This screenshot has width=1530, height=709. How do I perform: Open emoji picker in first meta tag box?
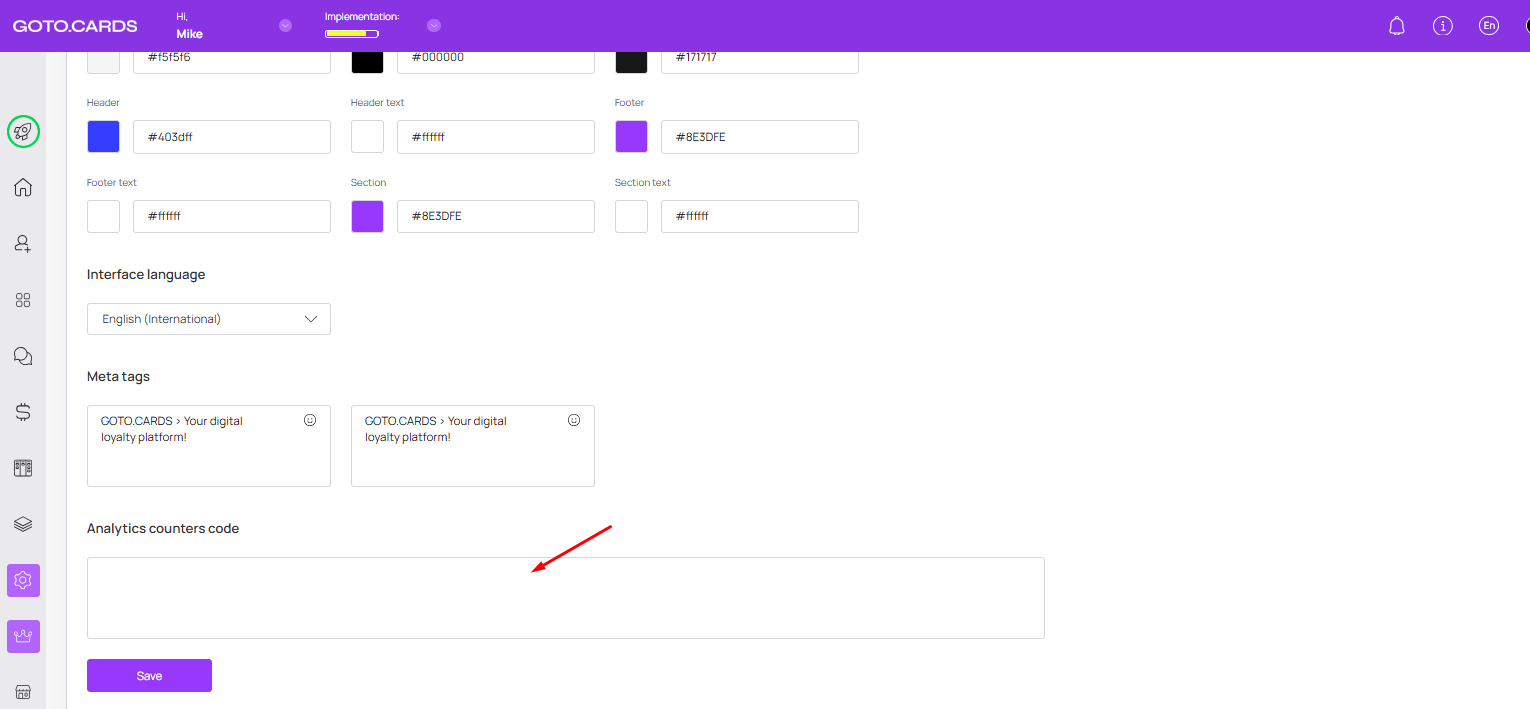pos(310,420)
